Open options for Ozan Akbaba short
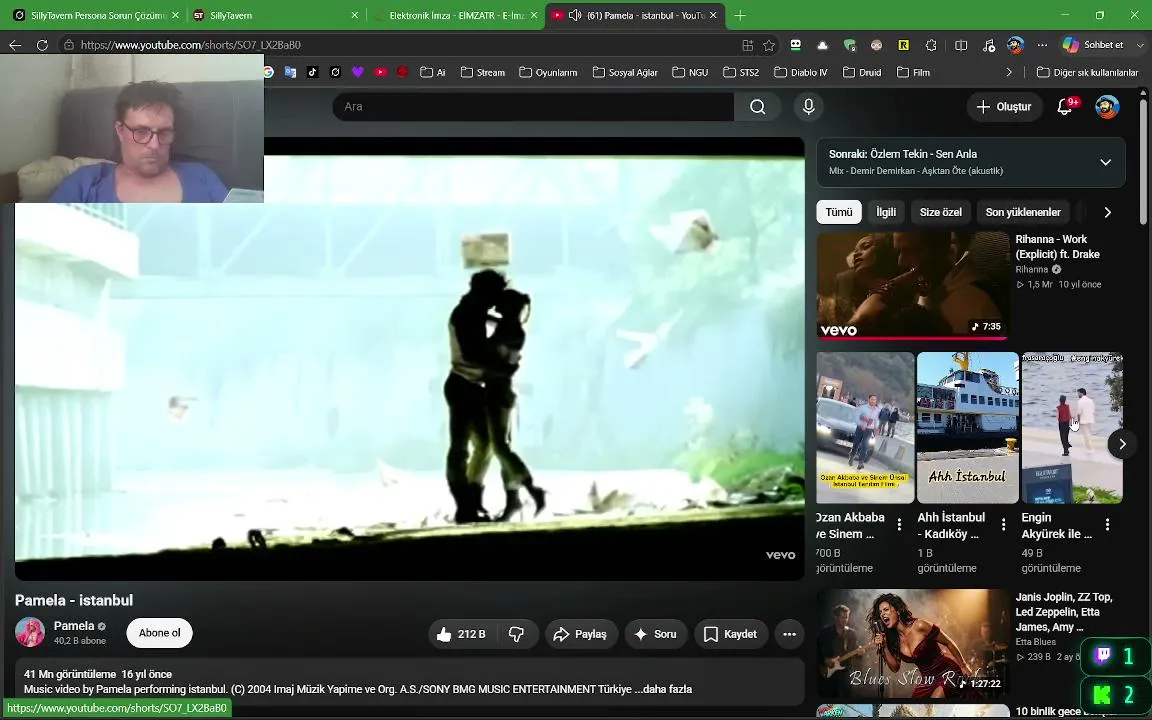This screenshot has height=720, width=1152. coord(899,525)
